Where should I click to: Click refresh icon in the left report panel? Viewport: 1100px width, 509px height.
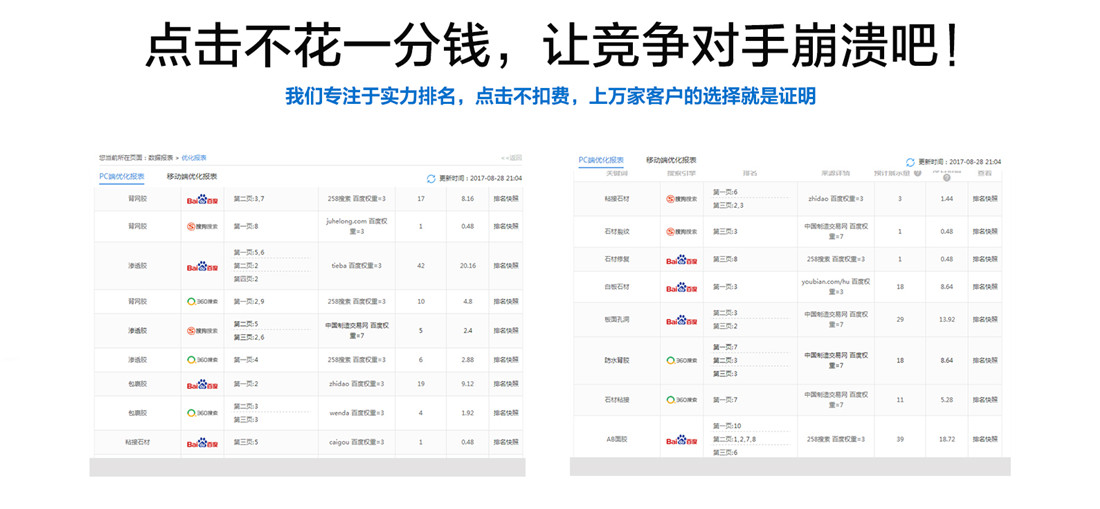tap(431, 178)
